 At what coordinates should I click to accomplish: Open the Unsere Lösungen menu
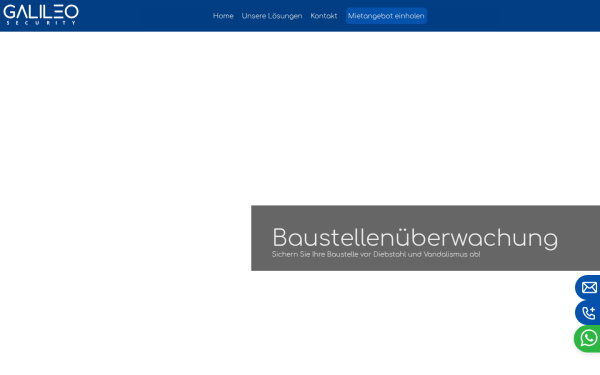tap(272, 16)
